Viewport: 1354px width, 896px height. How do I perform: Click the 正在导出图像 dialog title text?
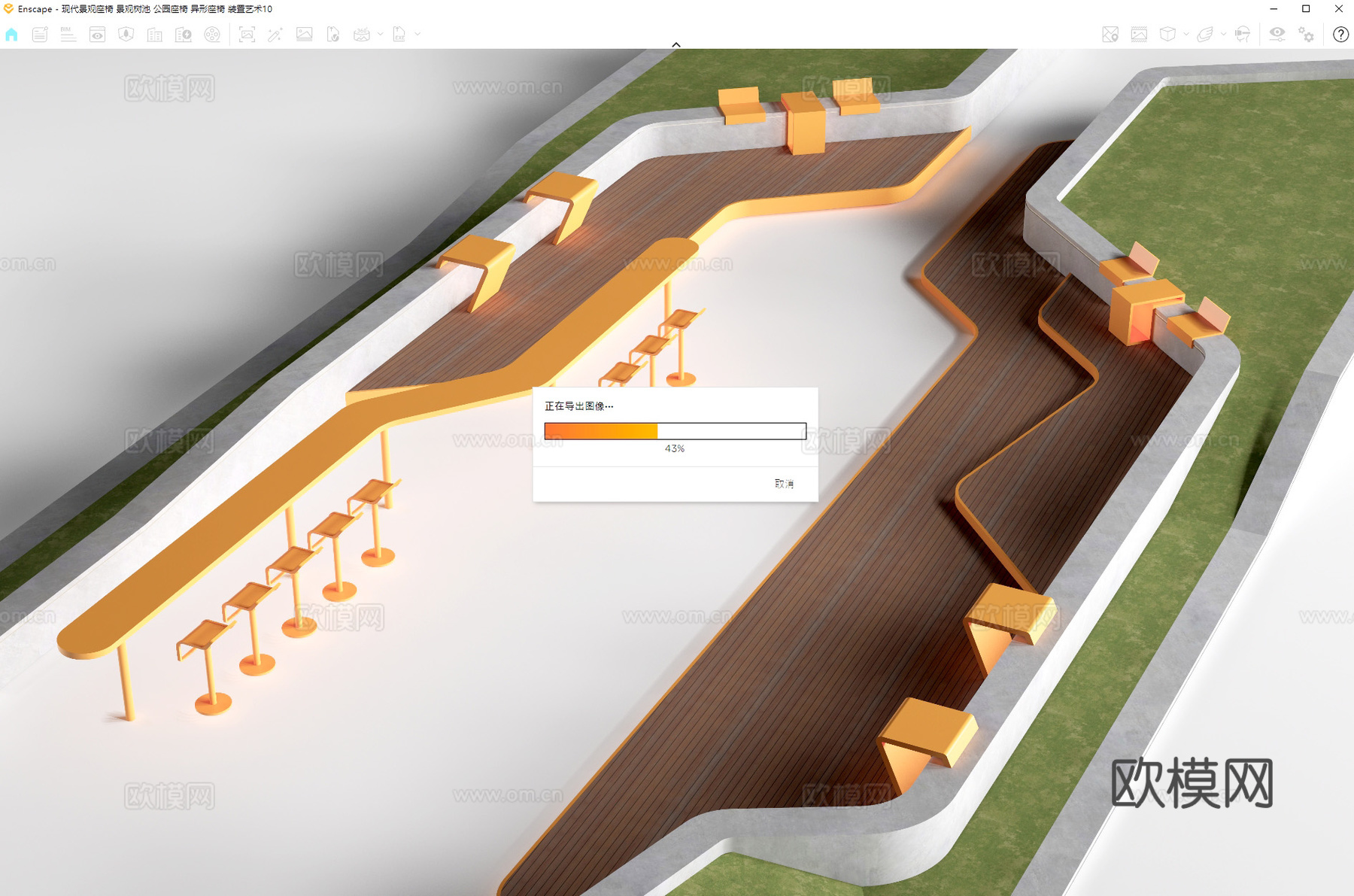pos(578,406)
